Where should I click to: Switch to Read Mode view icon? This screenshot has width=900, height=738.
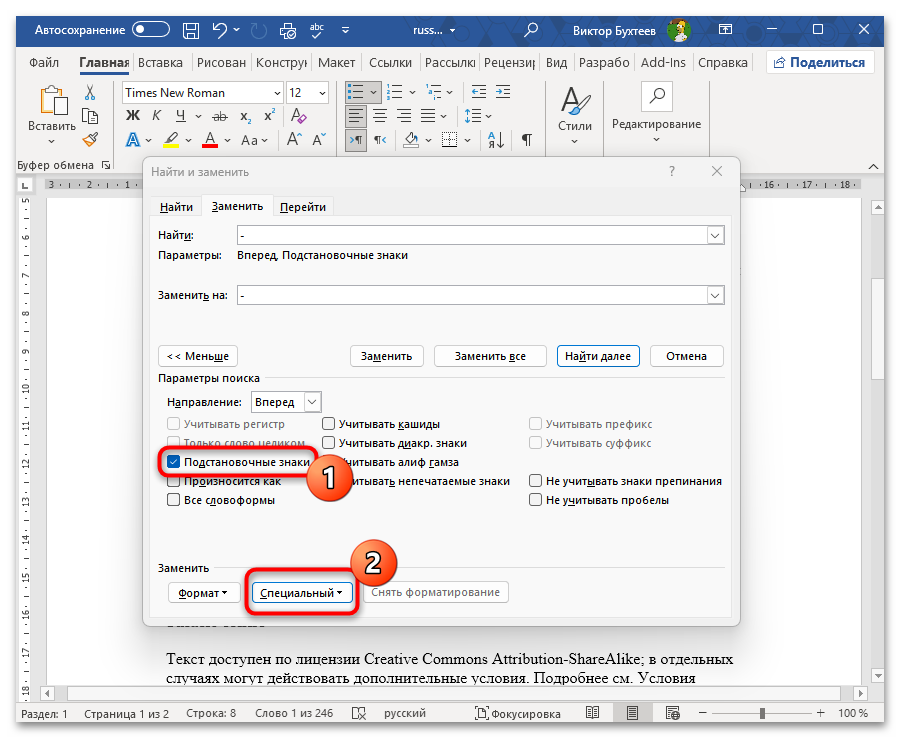(x=593, y=713)
